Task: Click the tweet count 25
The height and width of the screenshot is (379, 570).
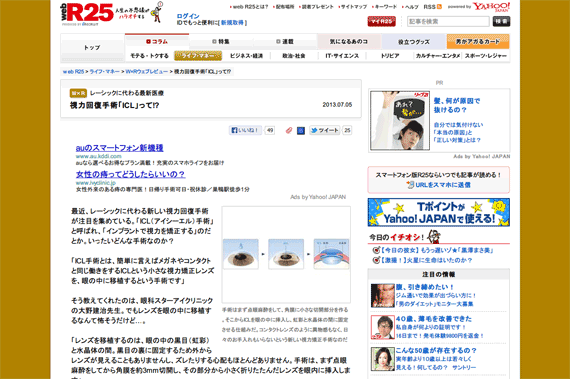Action: click(347, 130)
